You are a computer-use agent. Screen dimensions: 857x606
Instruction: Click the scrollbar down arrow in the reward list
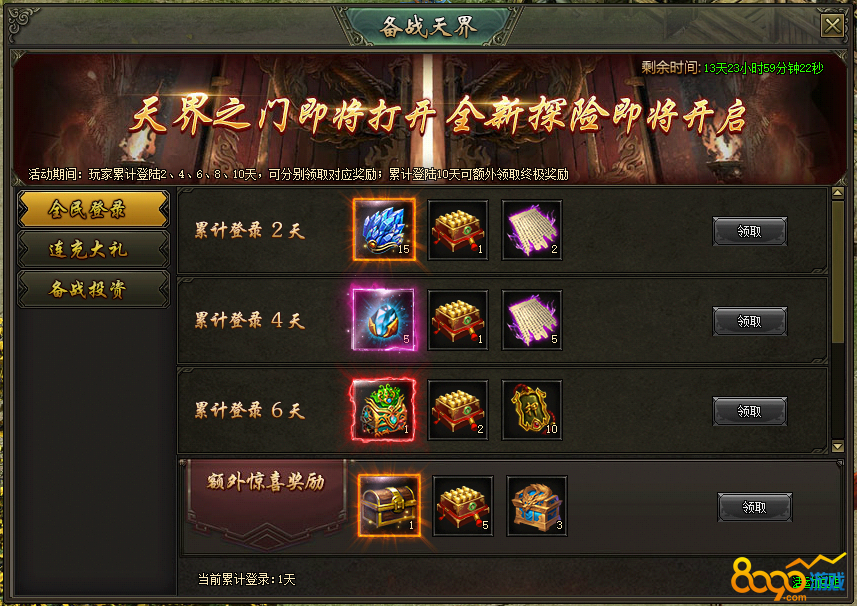837,446
